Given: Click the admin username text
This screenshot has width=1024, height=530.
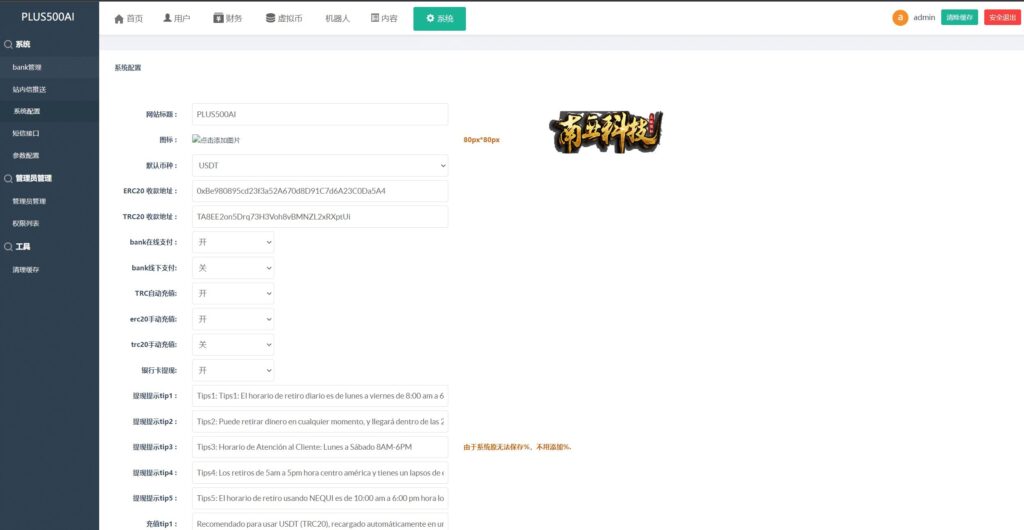Looking at the screenshot, I should point(924,18).
